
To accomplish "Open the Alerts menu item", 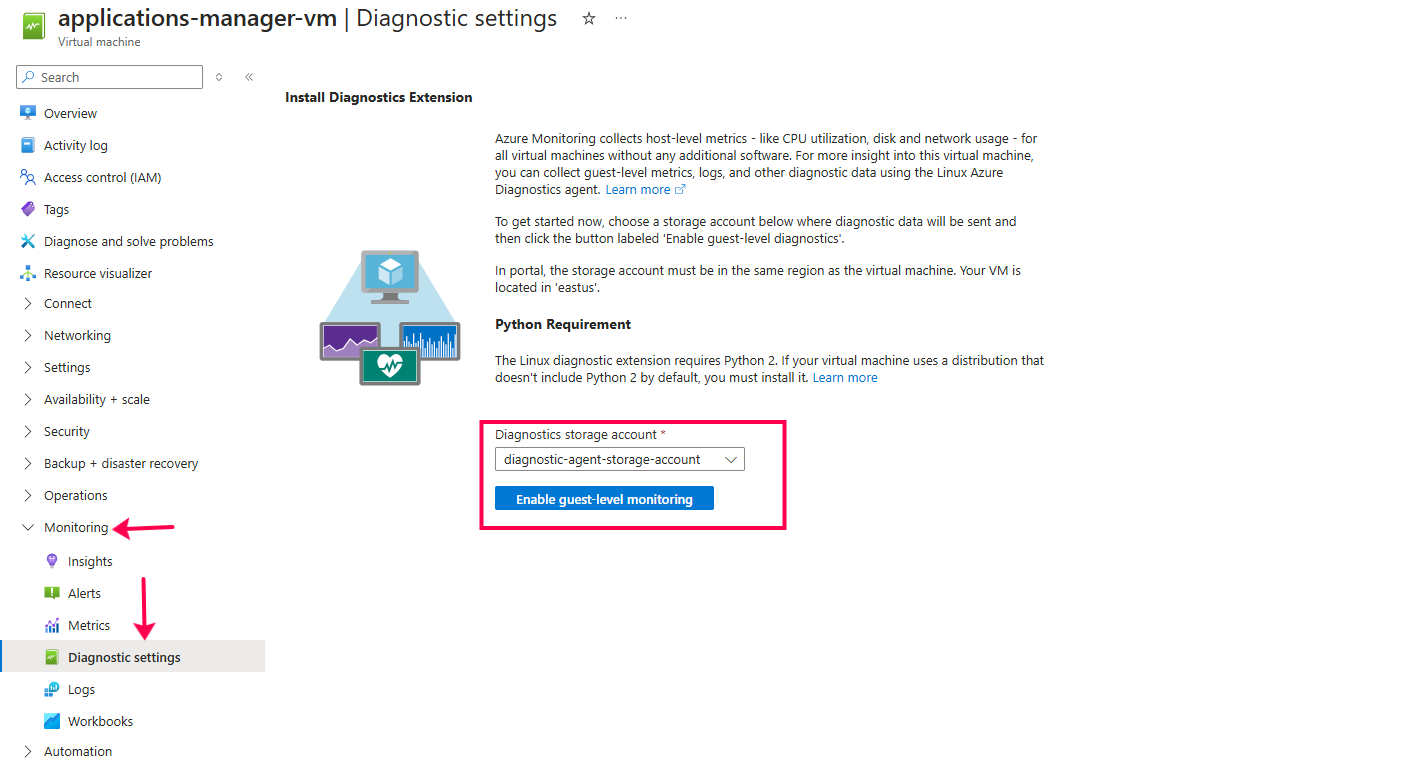I will pyautogui.click(x=84, y=593).
